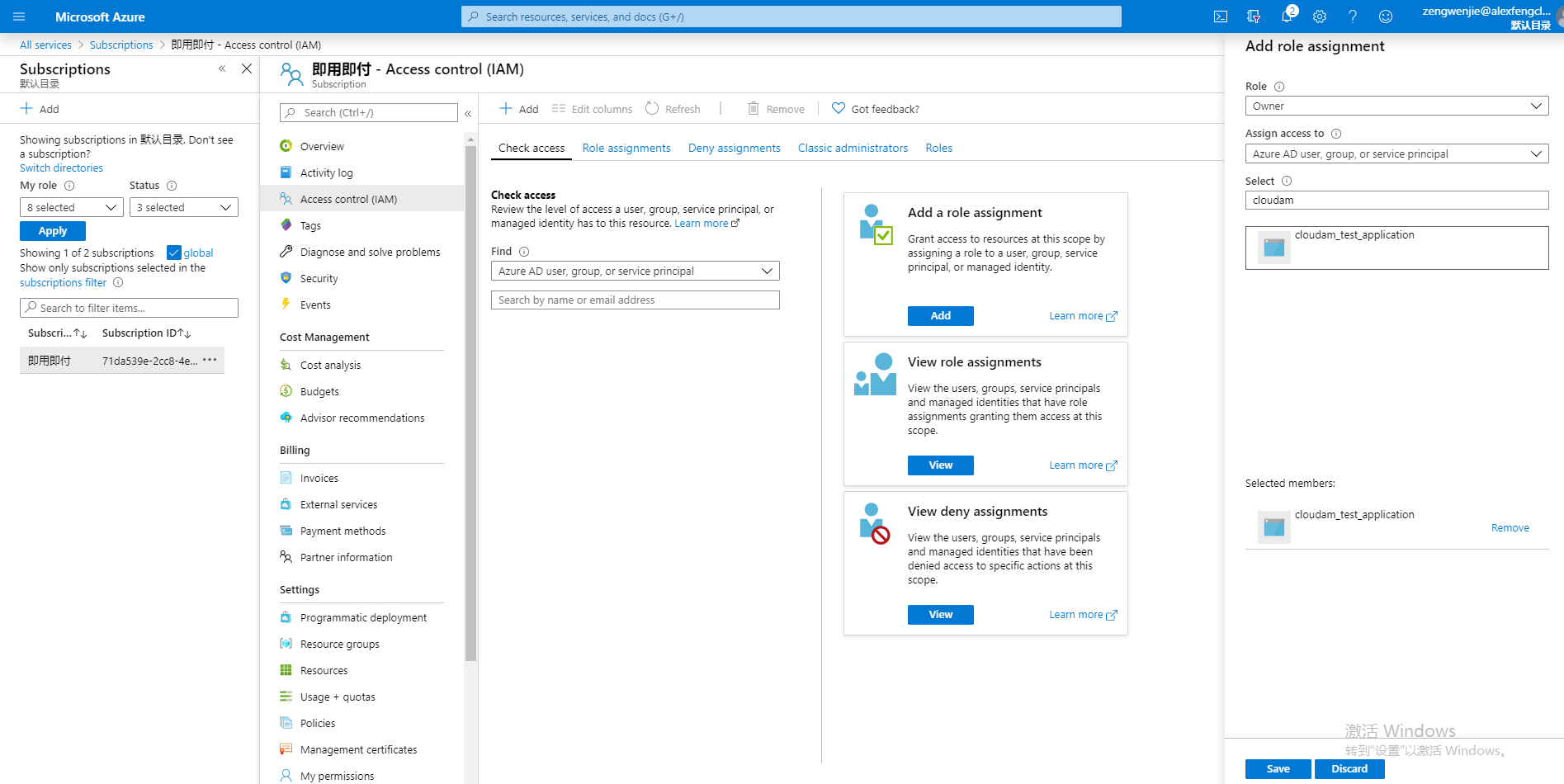
Task: Open Advisor recommendations
Action: 363,418
